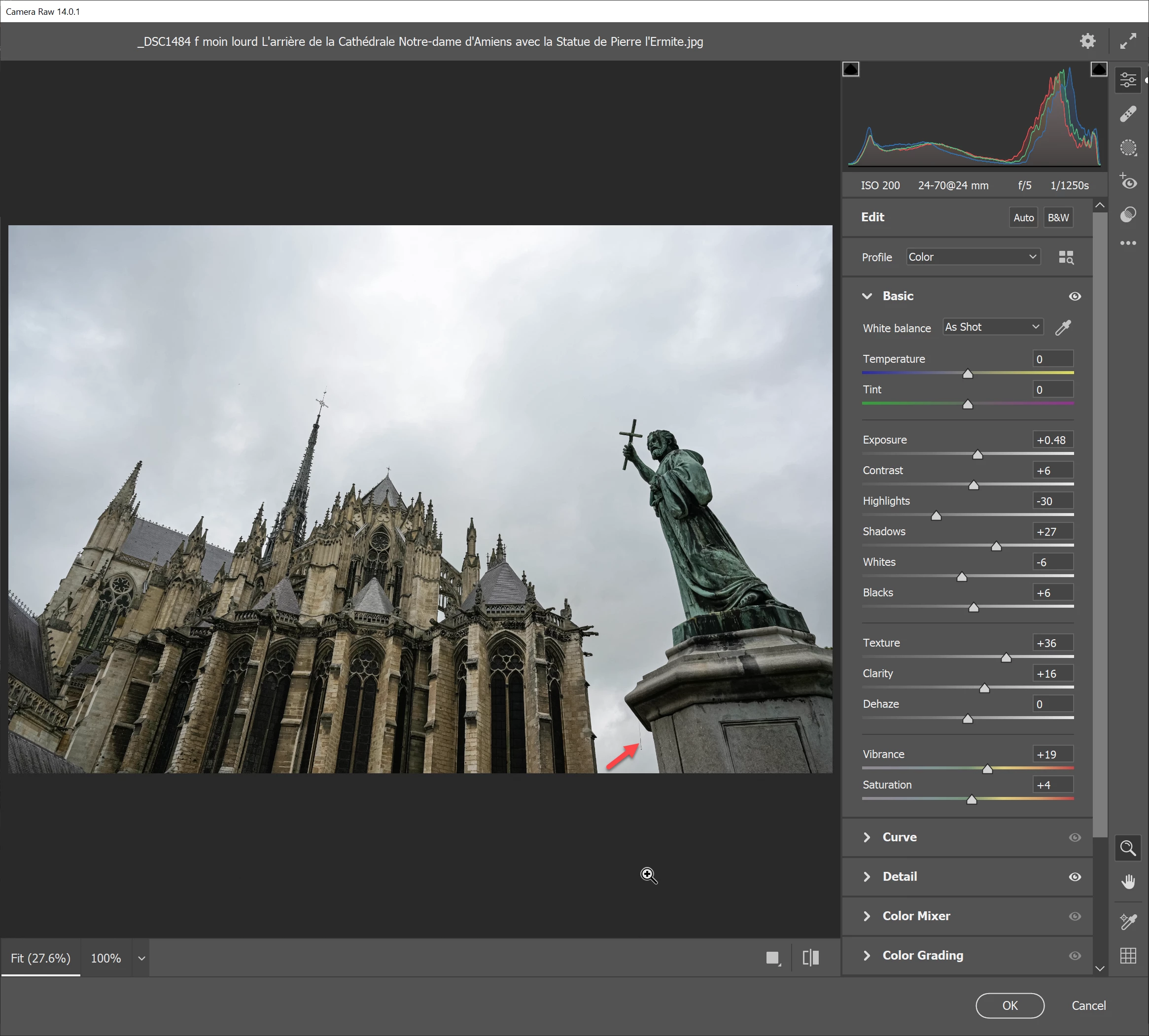Pick the White Balance eyedropper
Screen dimensions: 1149x1036
click(1063, 327)
